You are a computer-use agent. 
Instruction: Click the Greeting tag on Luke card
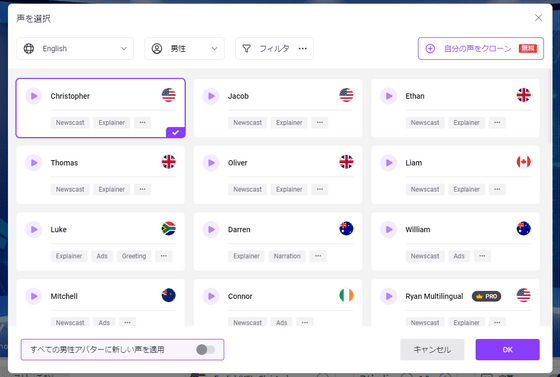[x=134, y=256]
